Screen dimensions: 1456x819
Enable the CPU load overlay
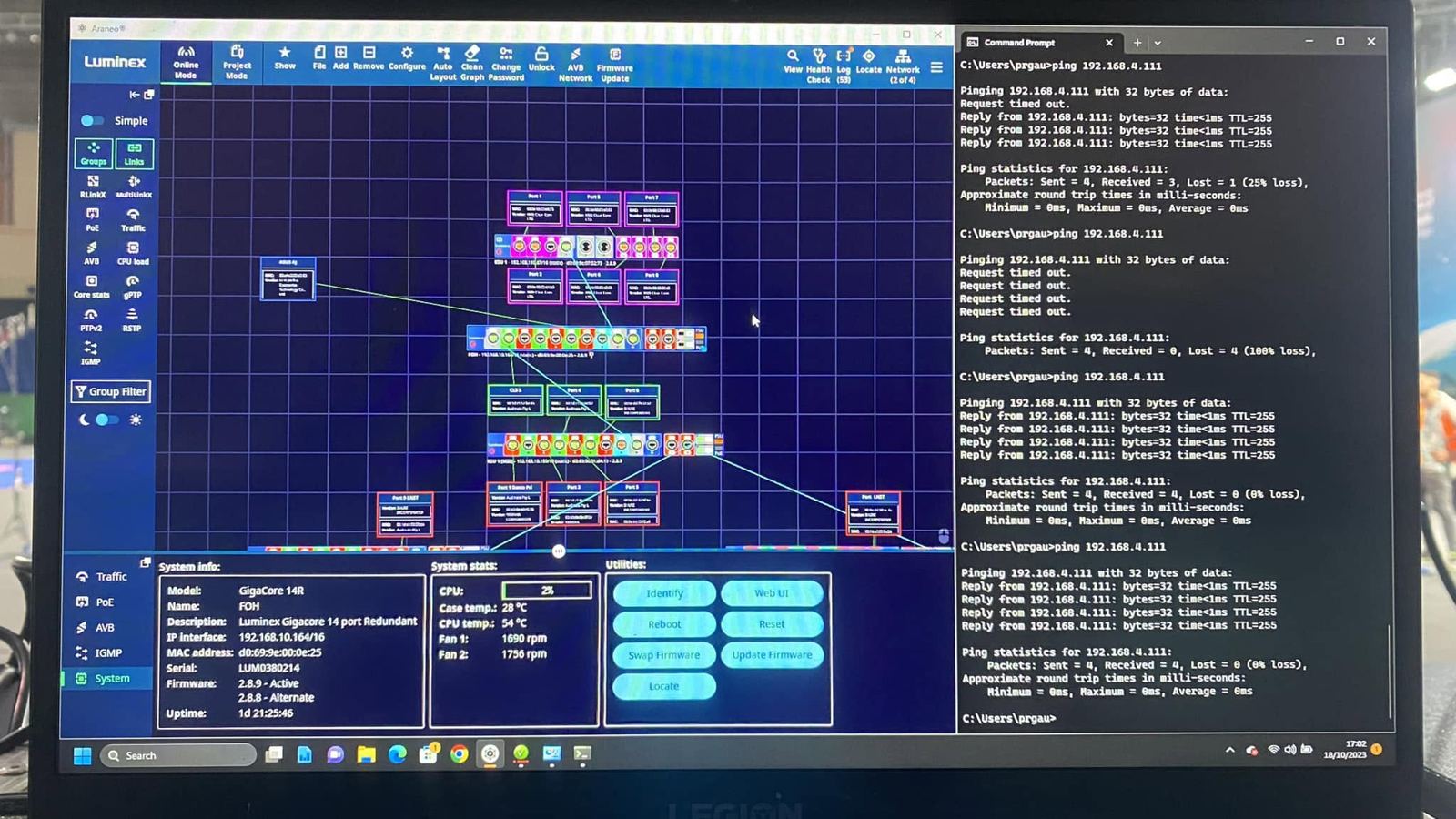133,253
